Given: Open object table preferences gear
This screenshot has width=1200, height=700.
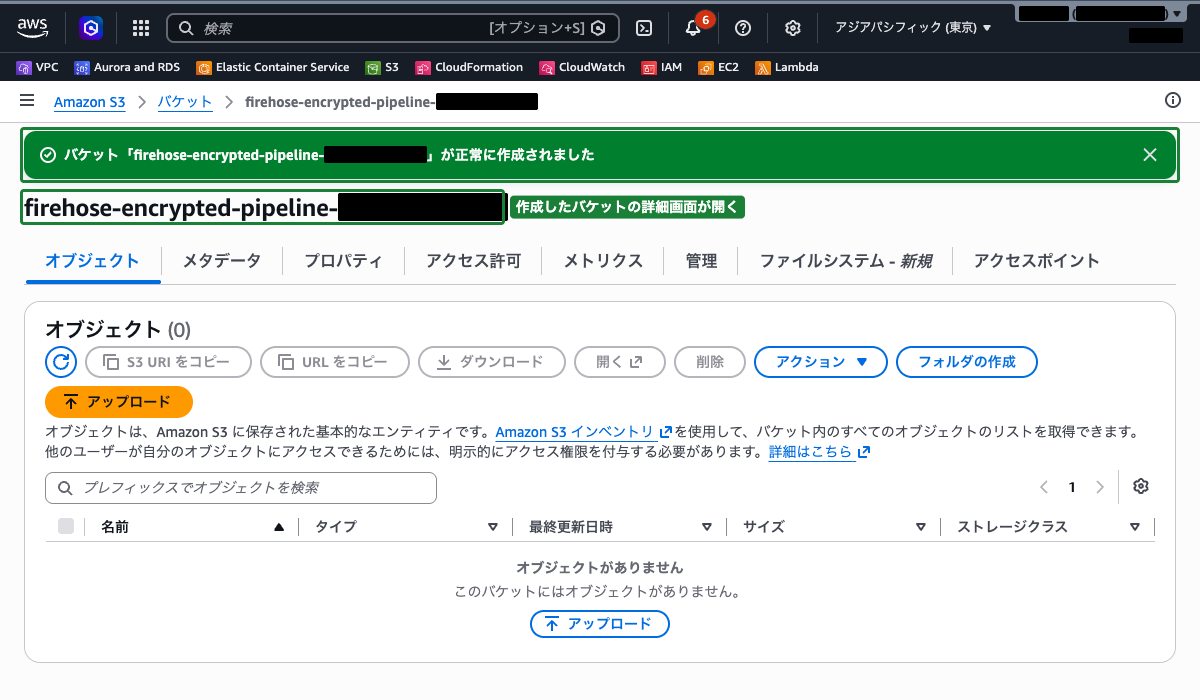Looking at the screenshot, I should point(1141,487).
